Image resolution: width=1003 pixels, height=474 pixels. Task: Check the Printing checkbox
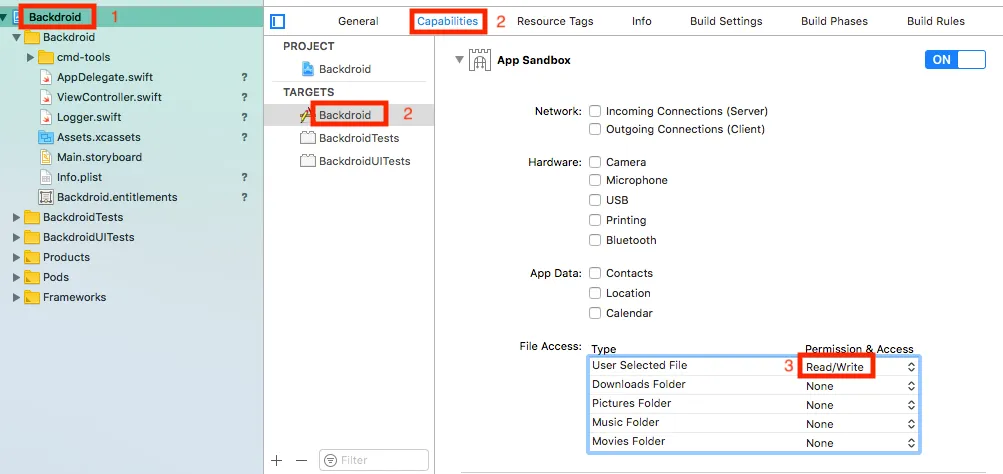tap(595, 220)
